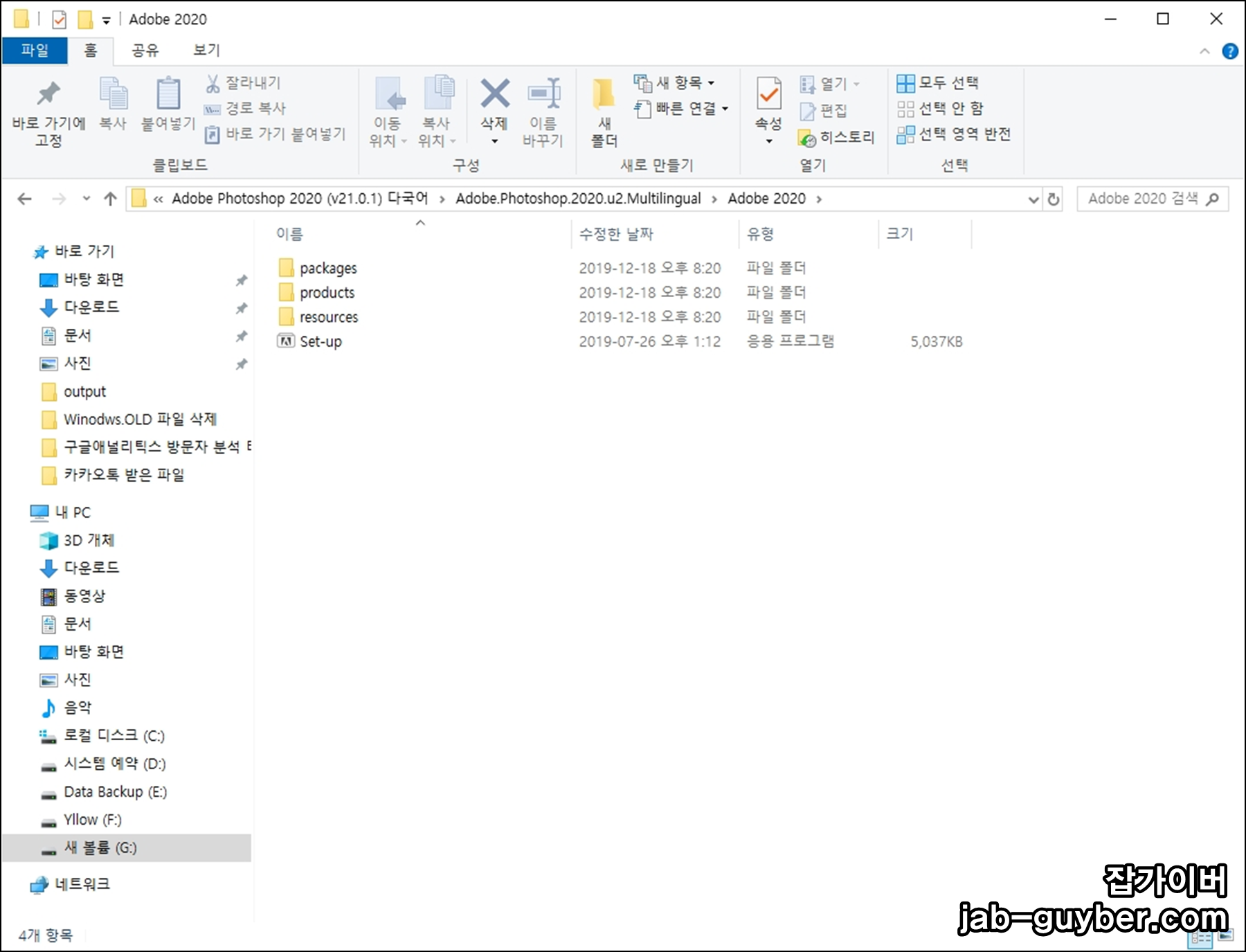This screenshot has height=952, width=1246.
Task: Click the Properties (속성) checkmark icon
Action: (x=769, y=94)
